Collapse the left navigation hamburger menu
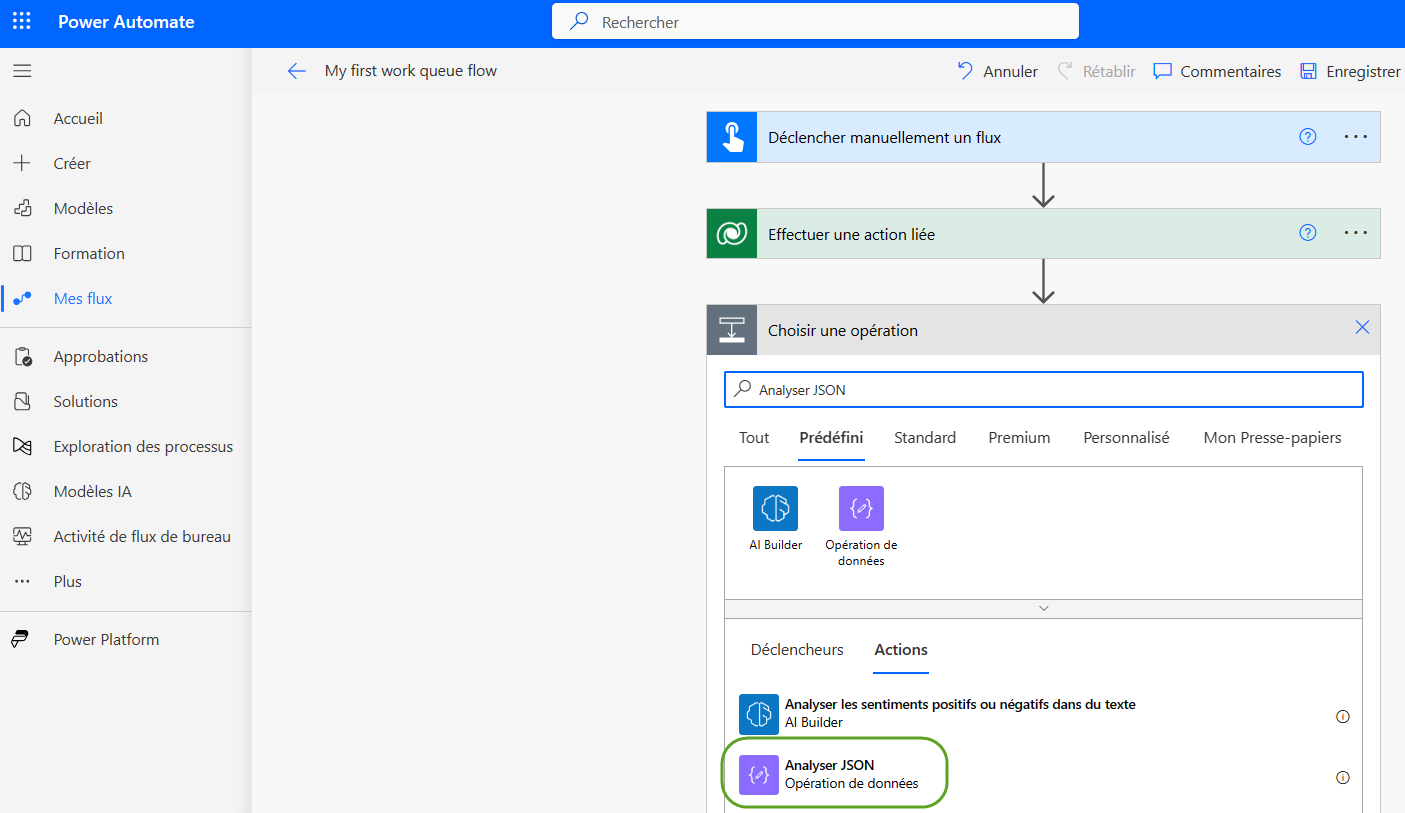The width and height of the screenshot is (1405, 813). pyautogui.click(x=22, y=71)
